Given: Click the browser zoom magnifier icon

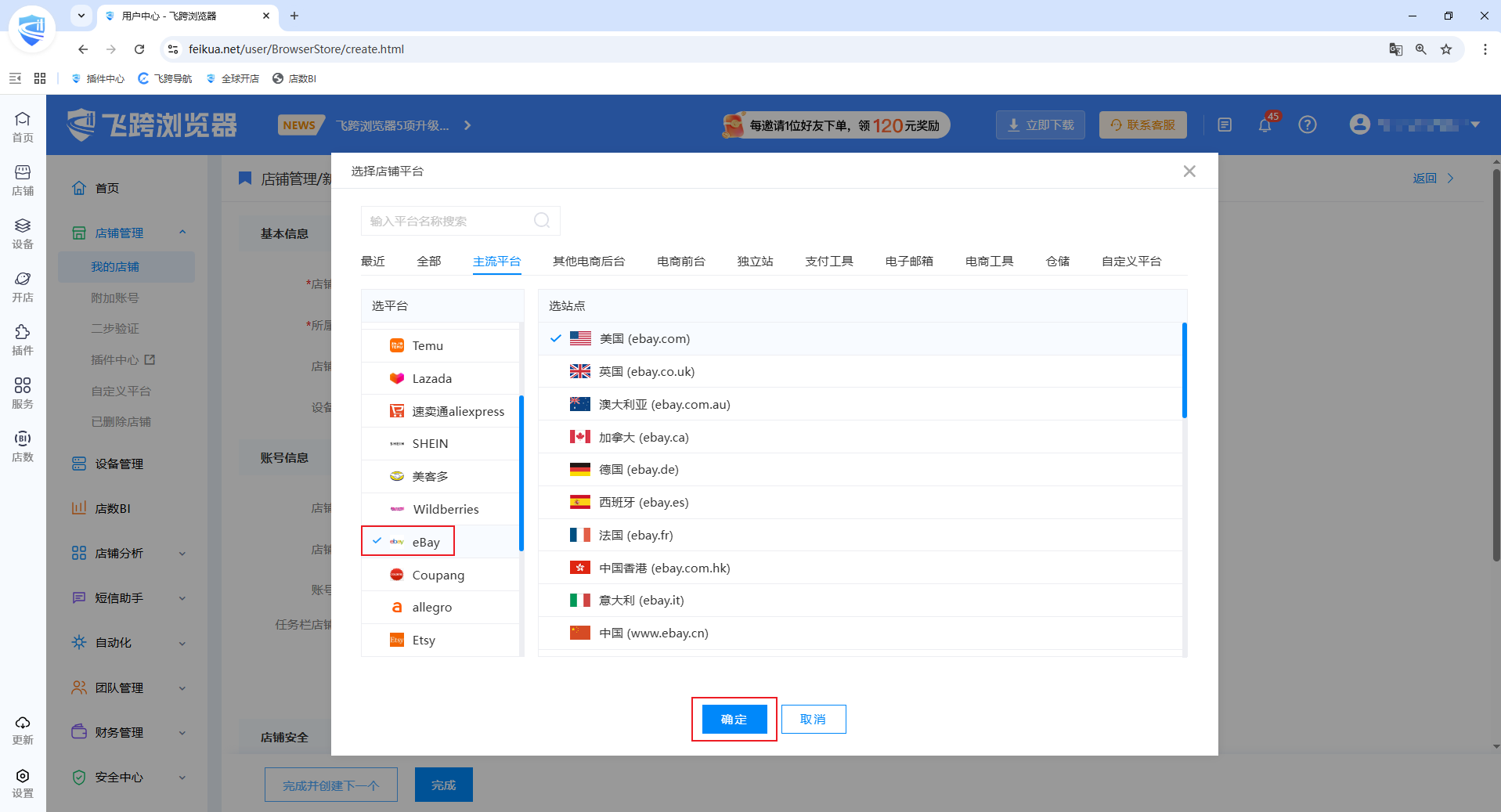Looking at the screenshot, I should coord(1421,49).
